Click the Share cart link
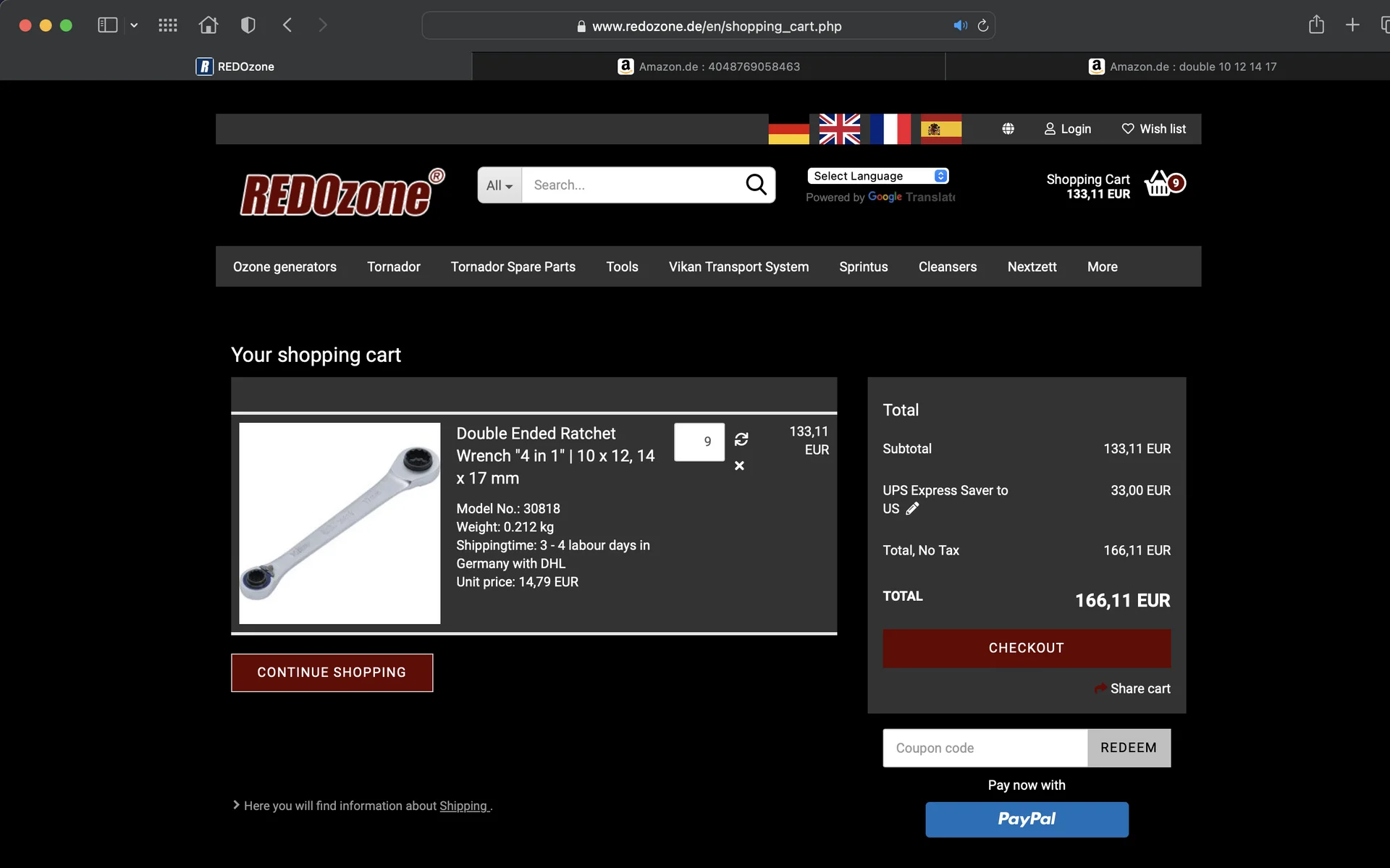The image size is (1390, 868). coord(1132,688)
